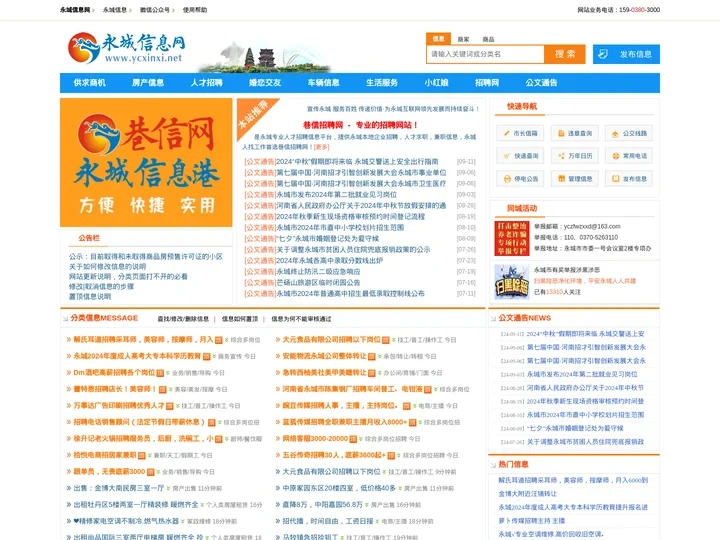Open bulletin 置顶信息说明
This screenshot has height=540, width=720.
[90, 297]
